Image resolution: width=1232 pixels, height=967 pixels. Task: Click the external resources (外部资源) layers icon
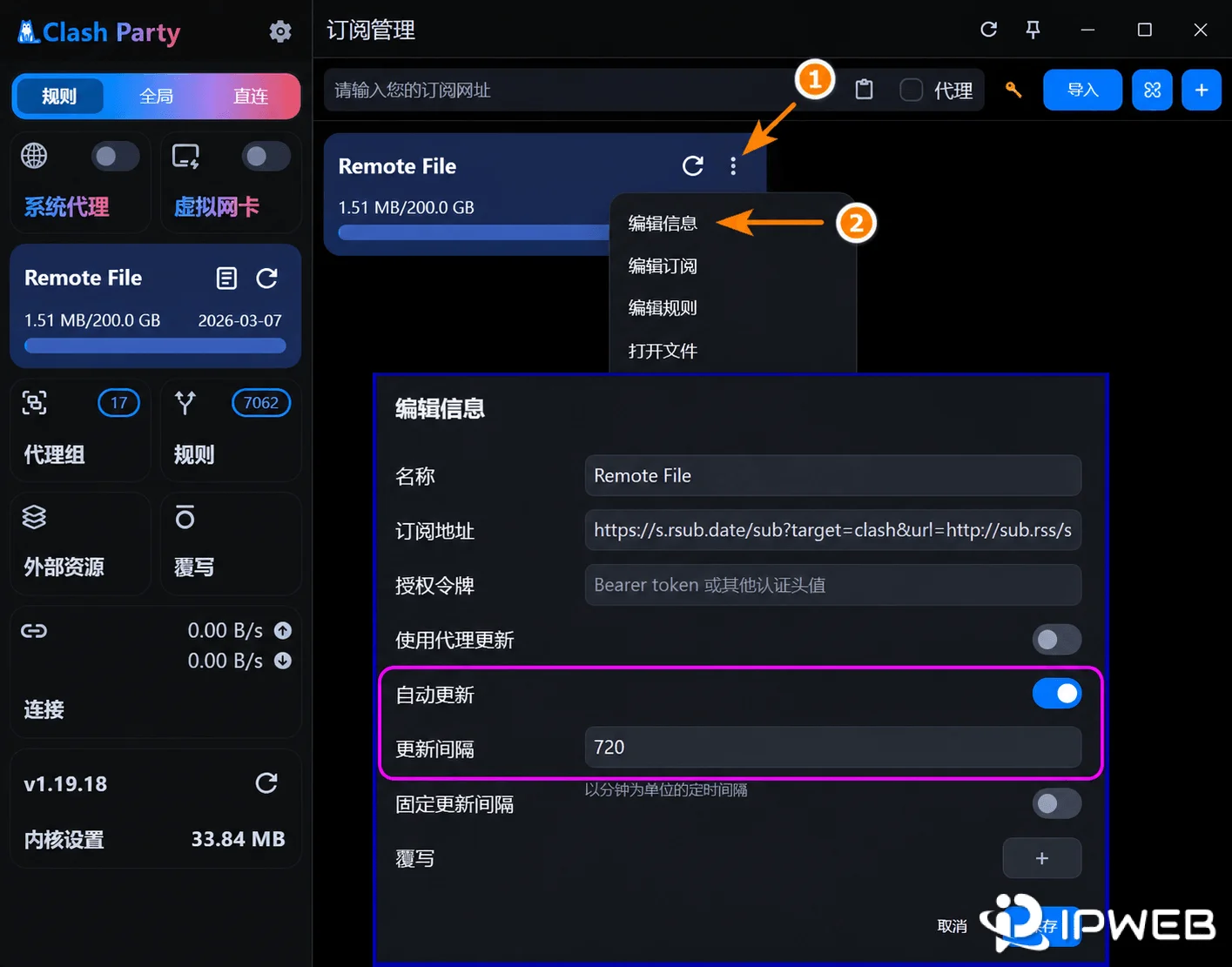tap(34, 517)
